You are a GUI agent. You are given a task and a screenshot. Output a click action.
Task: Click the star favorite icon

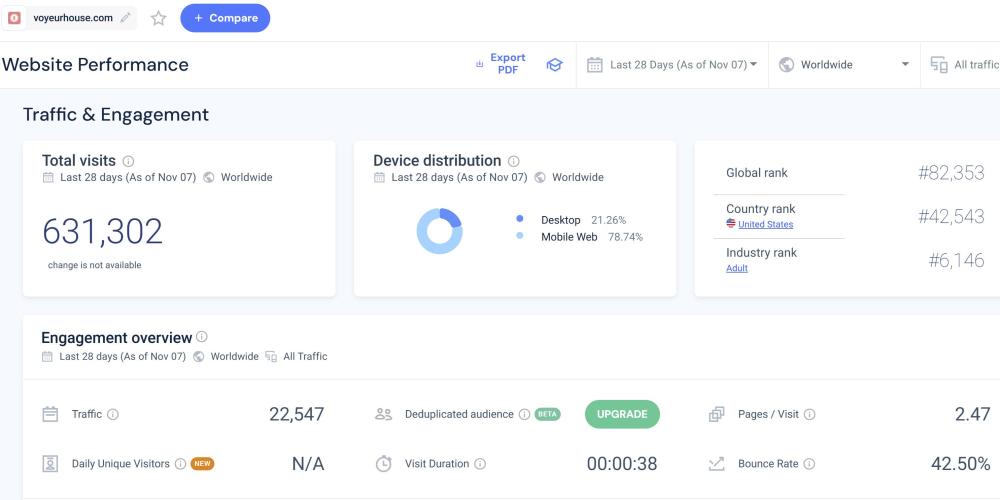pyautogui.click(x=158, y=18)
